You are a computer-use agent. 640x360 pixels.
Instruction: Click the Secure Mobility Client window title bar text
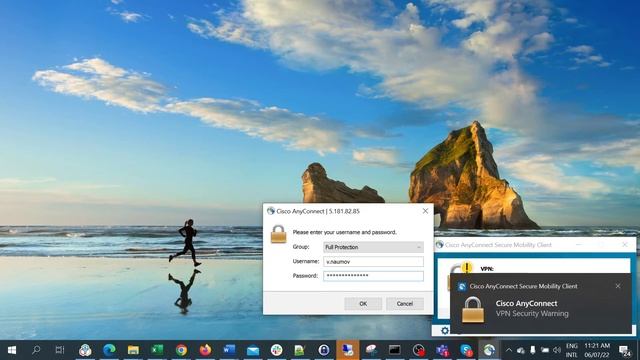tap(498, 244)
